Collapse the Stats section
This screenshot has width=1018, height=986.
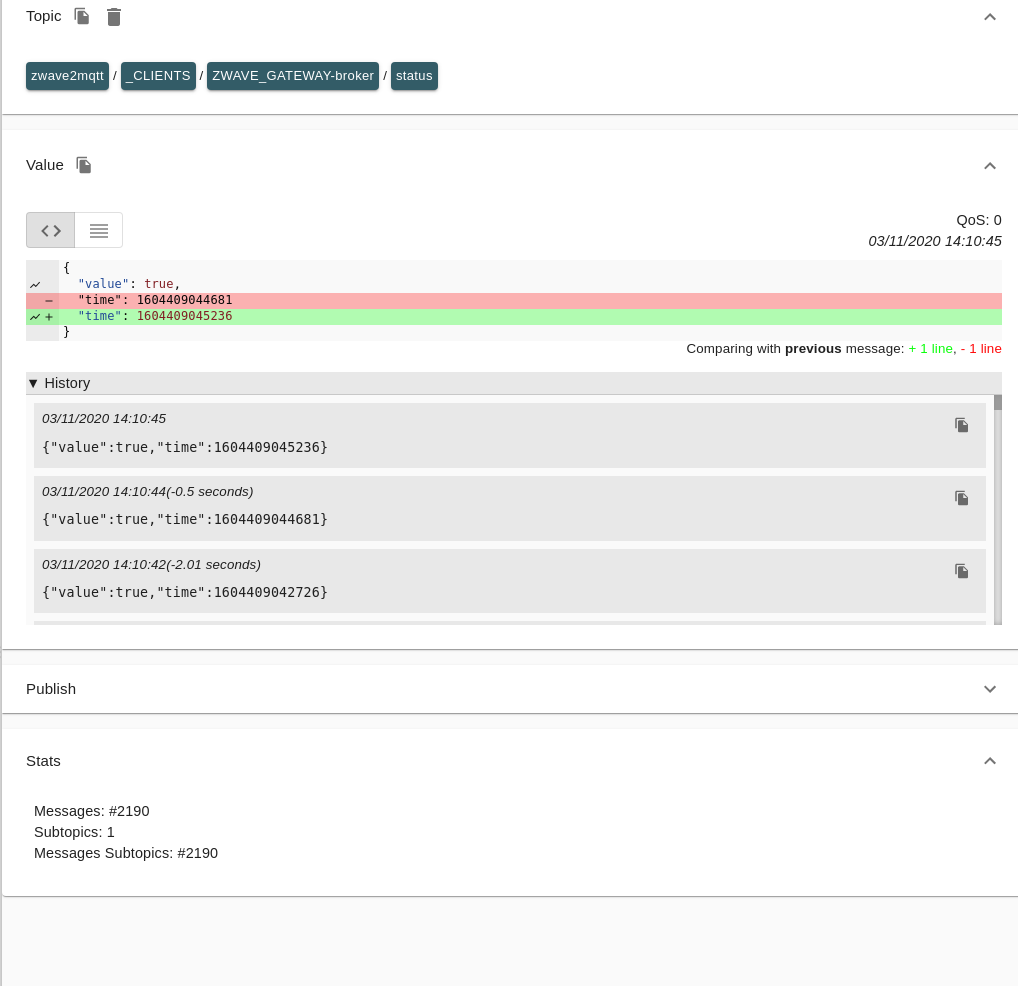[990, 761]
